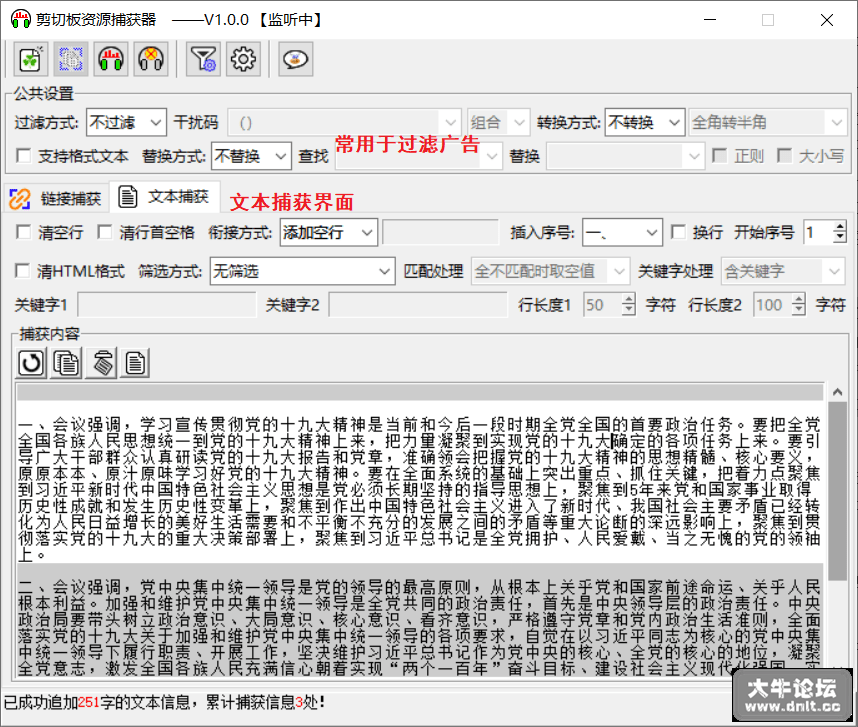
Task: Click the circular refresh arrow button in 捕获内容
Action: (x=31, y=363)
